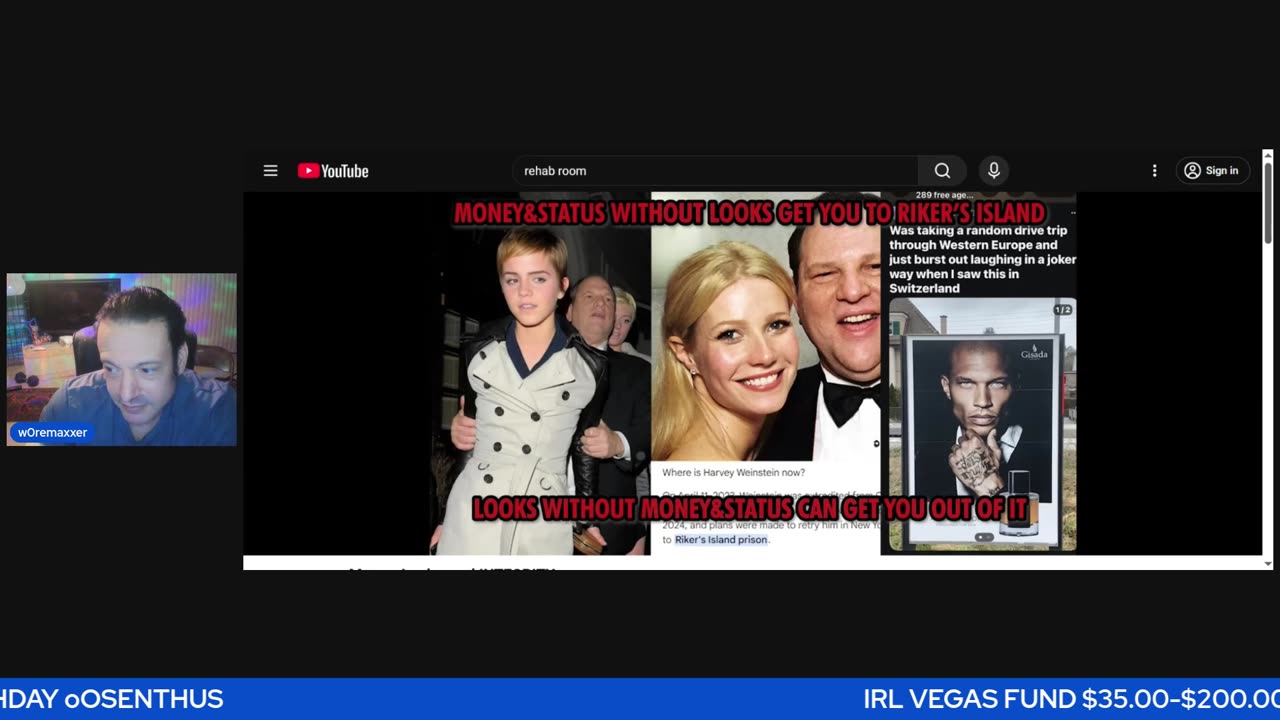The image size is (1280, 720).
Task: Select the w0remaxxer webcam name label
Action: click(52, 433)
